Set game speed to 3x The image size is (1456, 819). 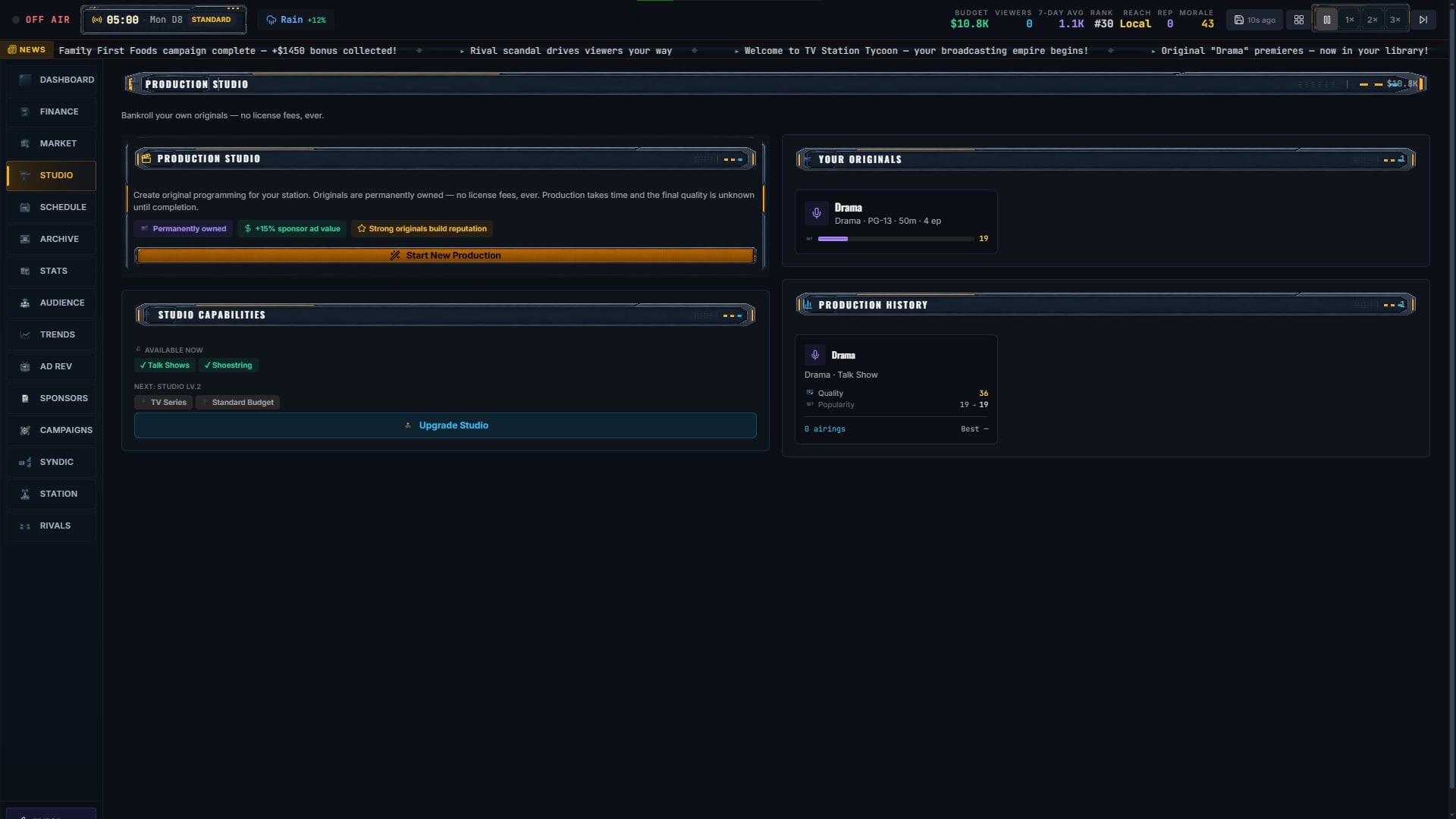1395,20
